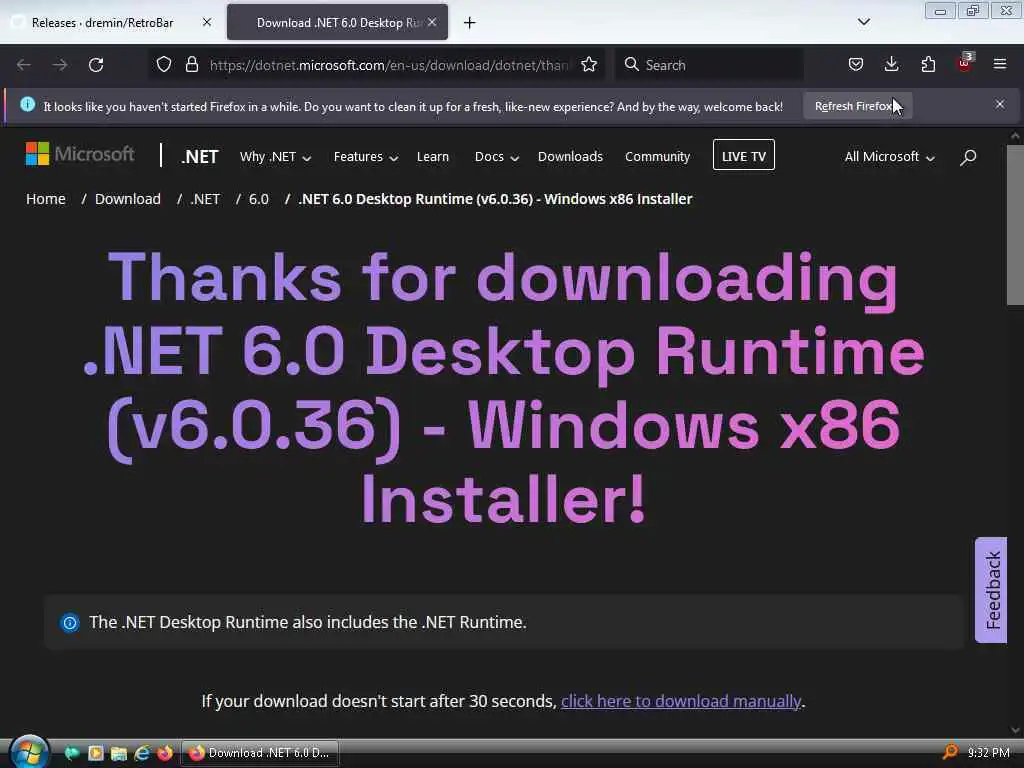Open Save to Pocket icon
The height and width of the screenshot is (768, 1024).
(856, 65)
